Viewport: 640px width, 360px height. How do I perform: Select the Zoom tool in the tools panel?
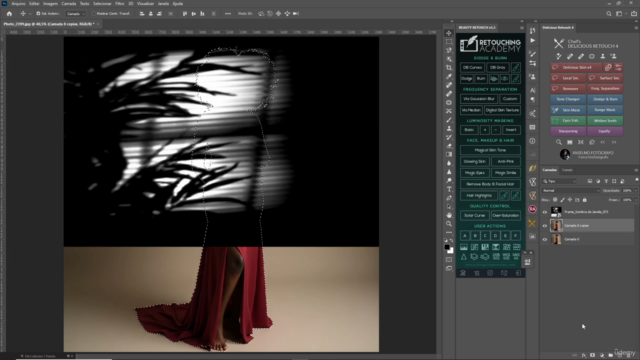click(x=449, y=224)
